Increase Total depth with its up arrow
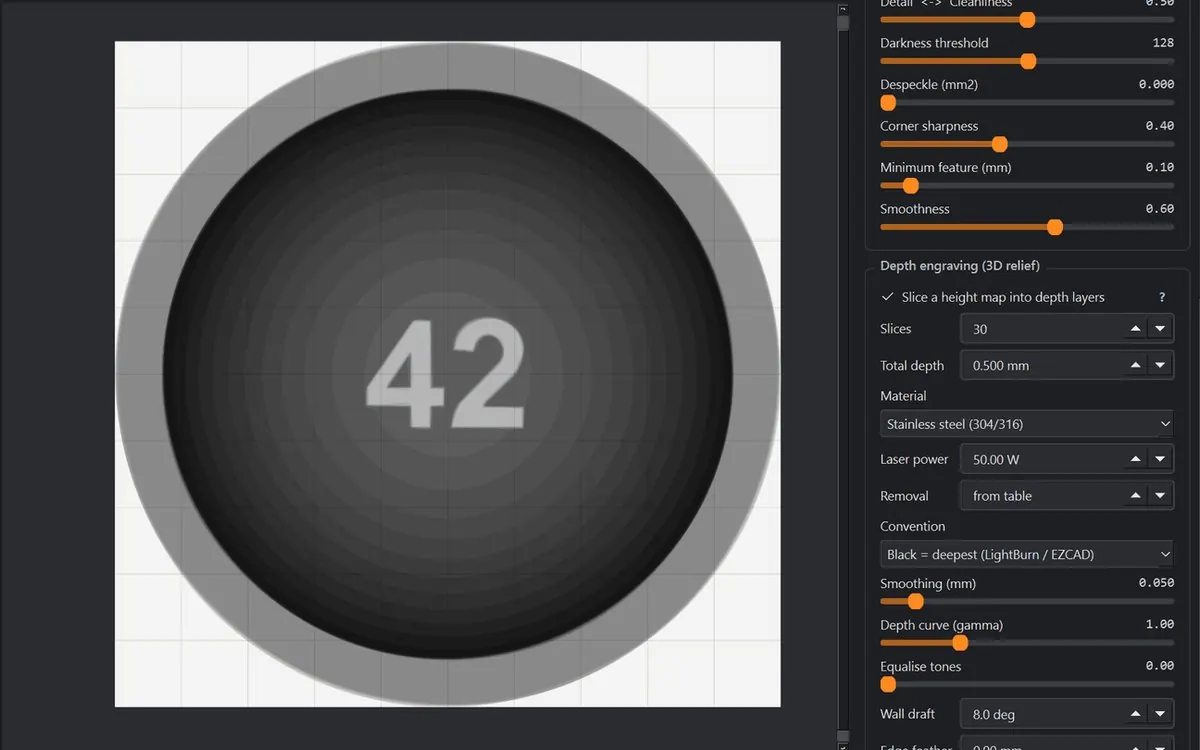The image size is (1200, 750). tap(1136, 366)
